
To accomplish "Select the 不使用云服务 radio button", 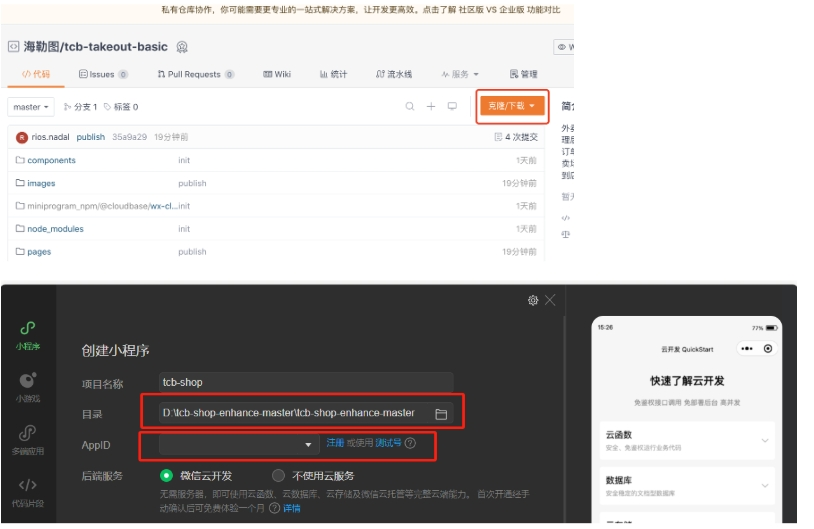I will tap(278, 476).
